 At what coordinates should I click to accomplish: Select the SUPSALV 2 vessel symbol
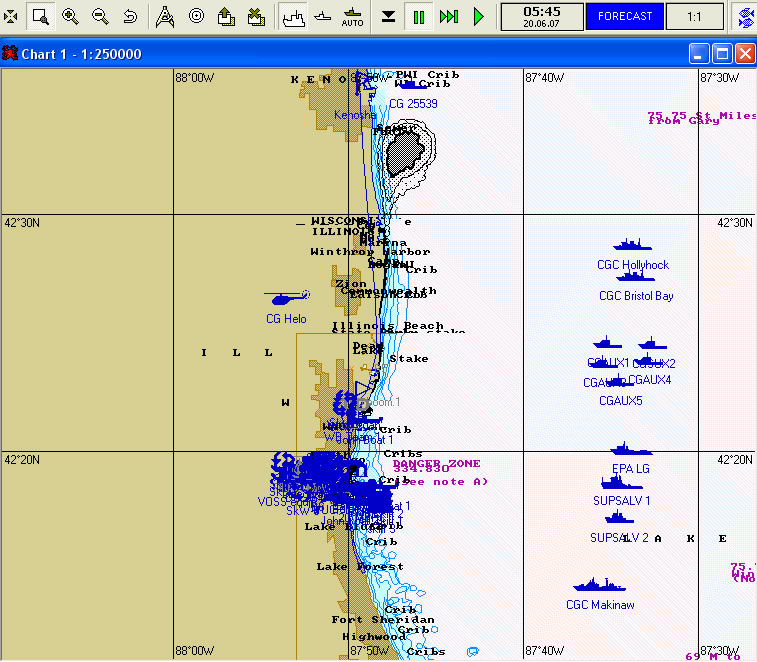(x=619, y=518)
